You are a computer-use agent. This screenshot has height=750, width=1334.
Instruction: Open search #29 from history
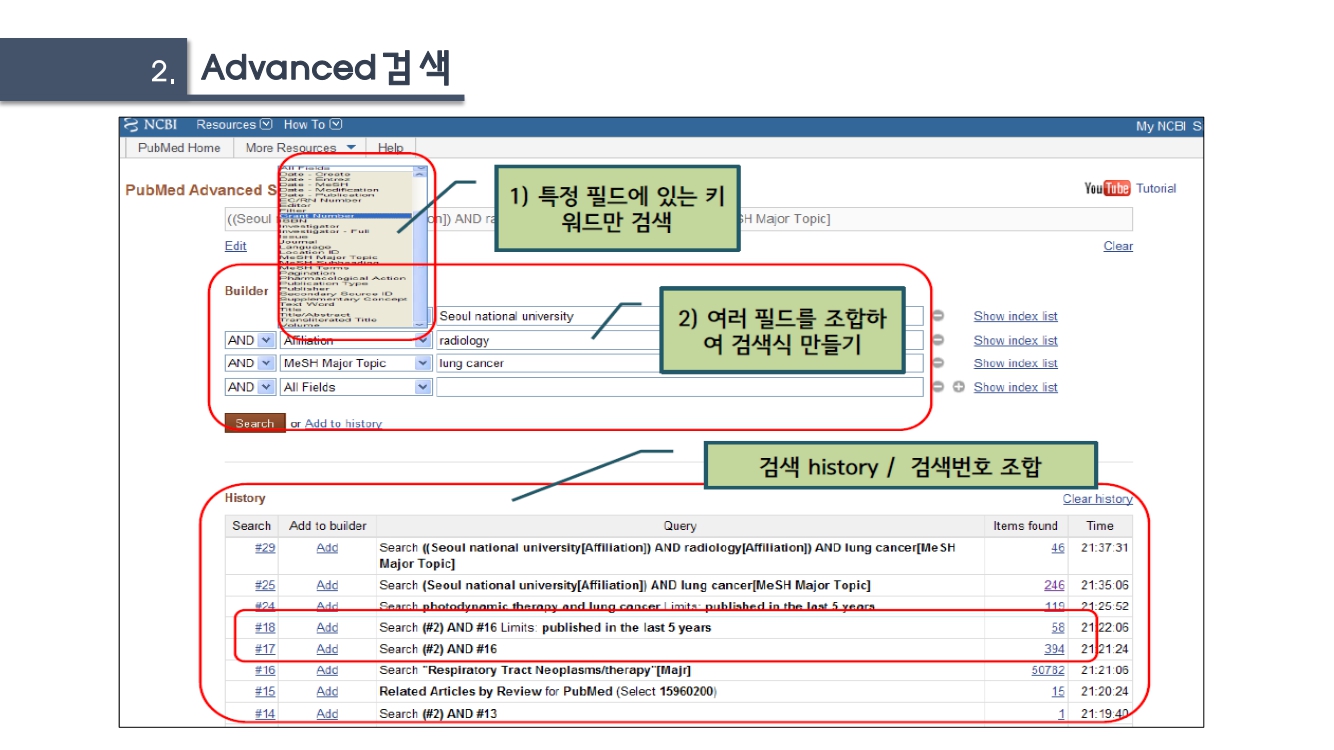tap(265, 548)
